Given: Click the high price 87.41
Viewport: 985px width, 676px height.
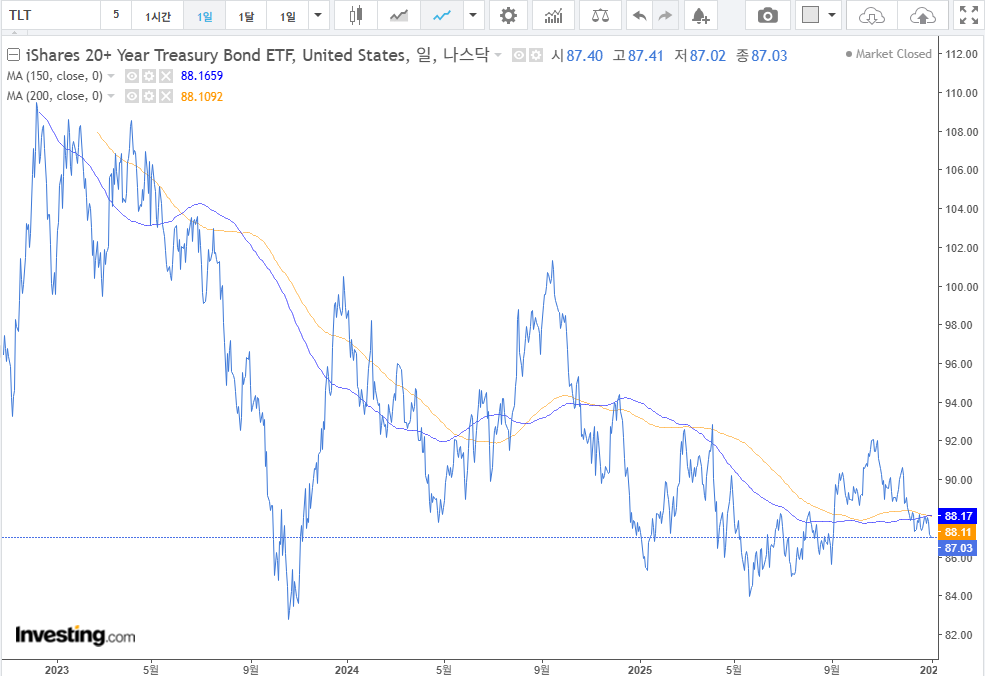Looking at the screenshot, I should pos(646,56).
